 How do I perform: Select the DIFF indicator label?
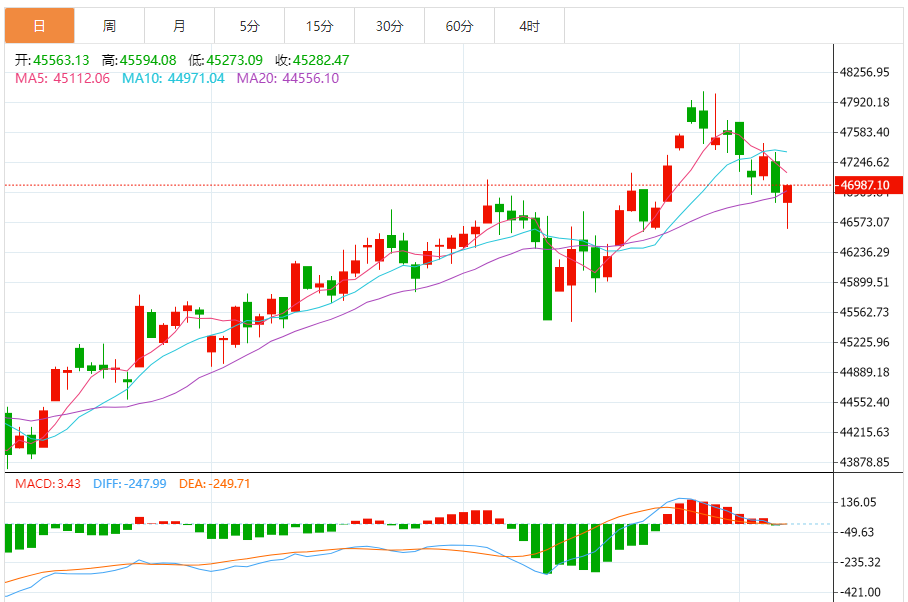(x=130, y=483)
